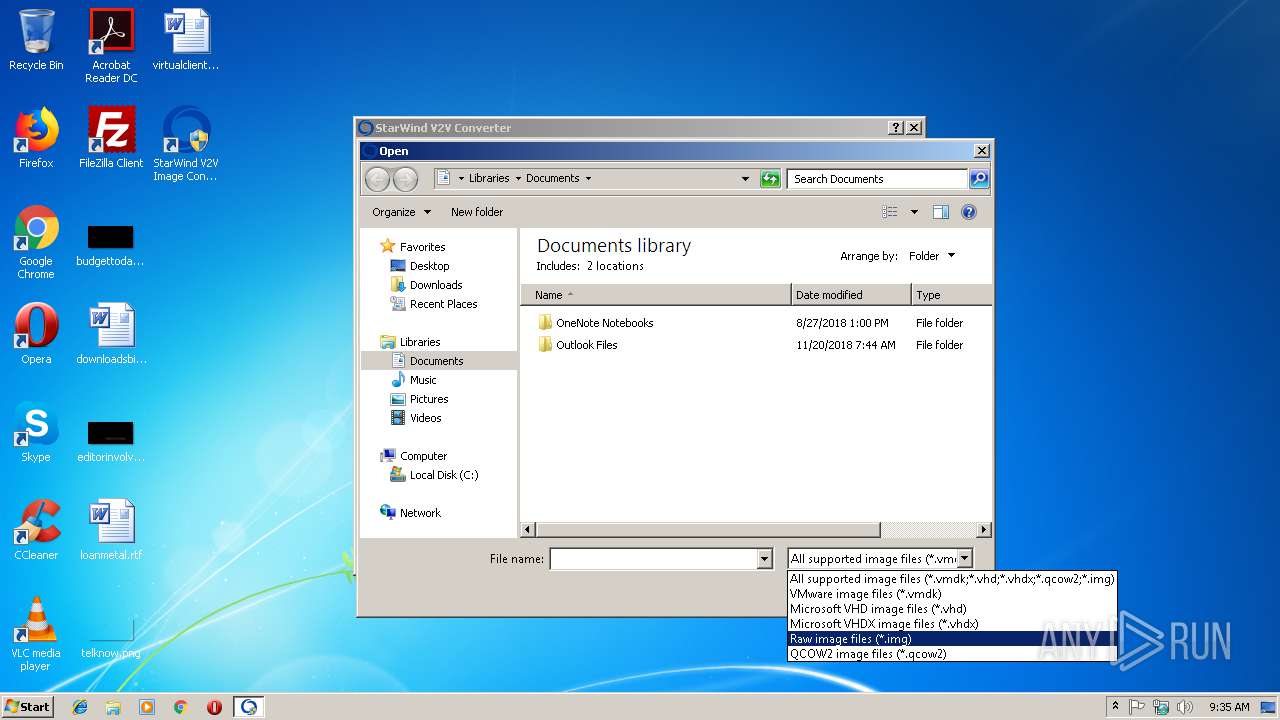The height and width of the screenshot is (720, 1280).
Task: Open the loanmetal.rtf file icon
Action: (x=111, y=530)
